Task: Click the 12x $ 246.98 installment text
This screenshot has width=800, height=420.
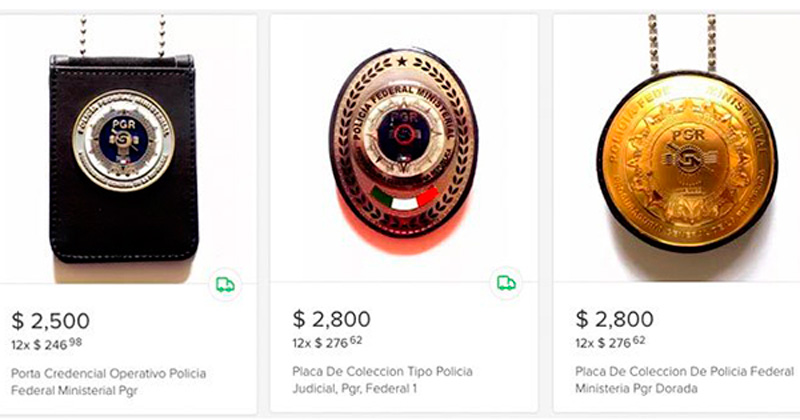Action: point(47,345)
